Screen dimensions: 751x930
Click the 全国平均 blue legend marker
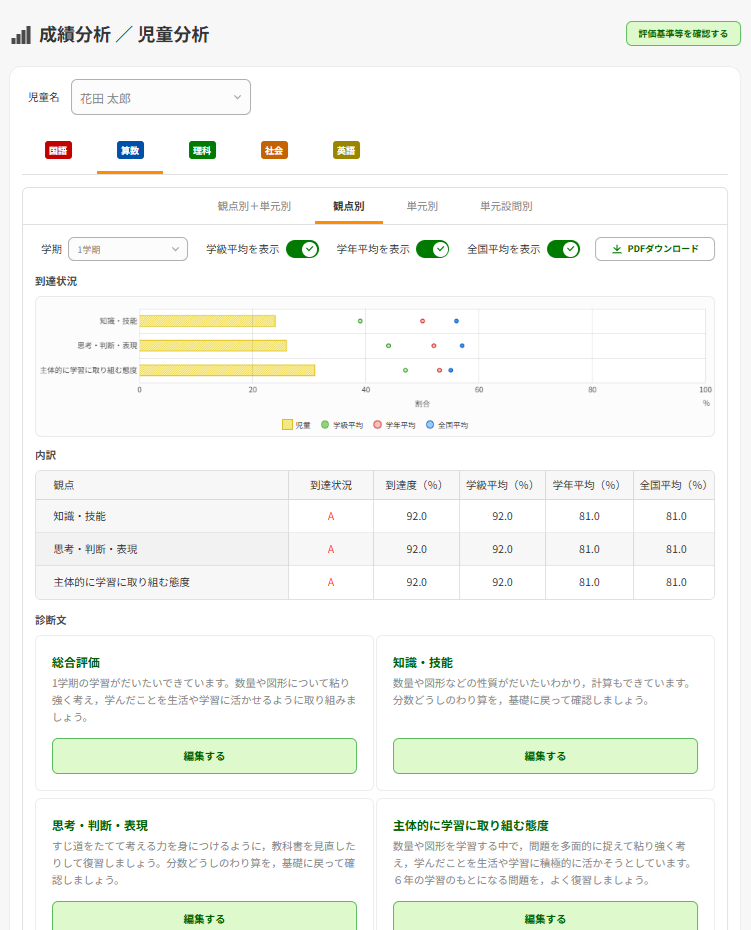pos(430,425)
